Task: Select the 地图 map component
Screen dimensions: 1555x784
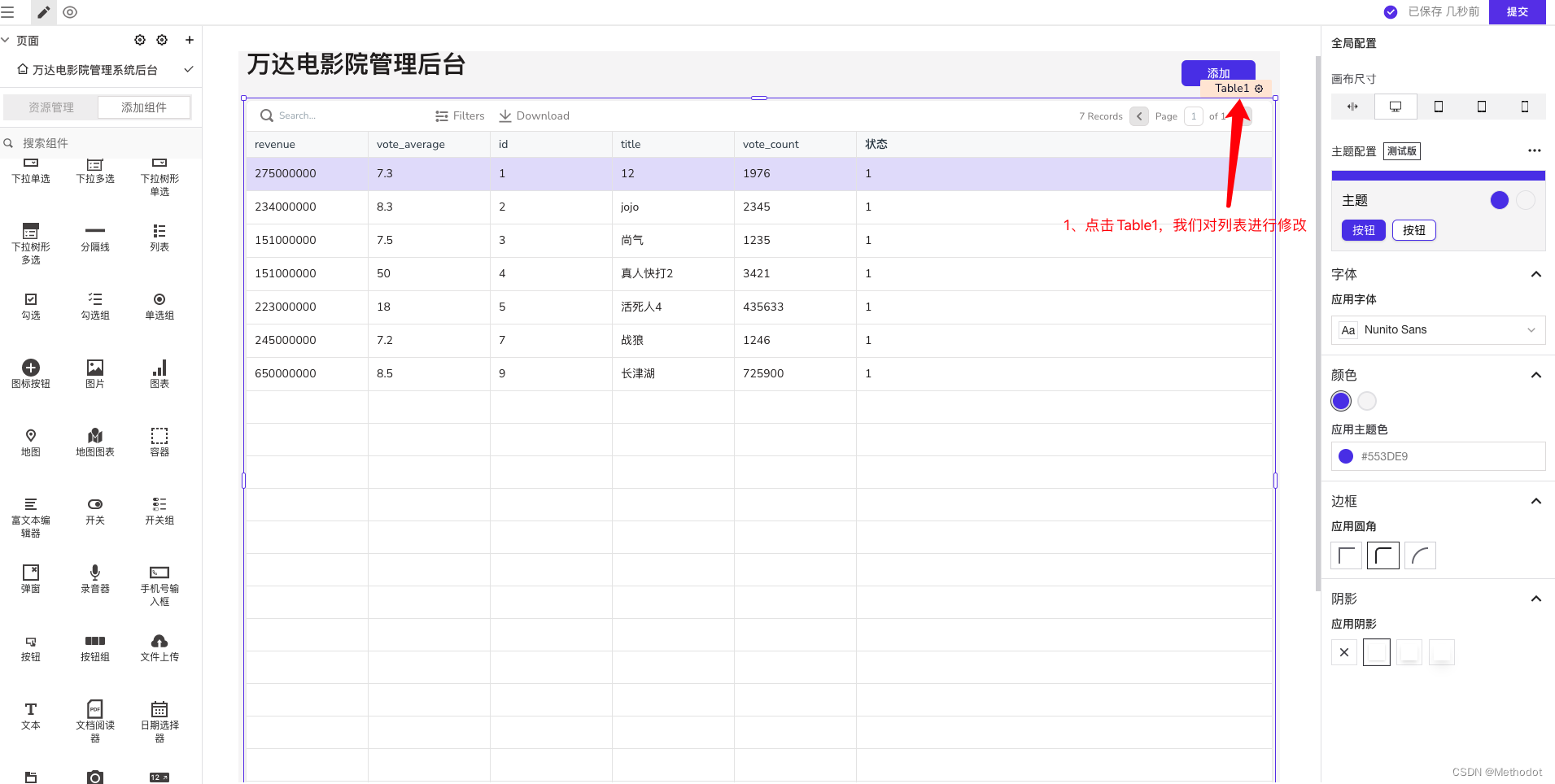Action: (31, 442)
